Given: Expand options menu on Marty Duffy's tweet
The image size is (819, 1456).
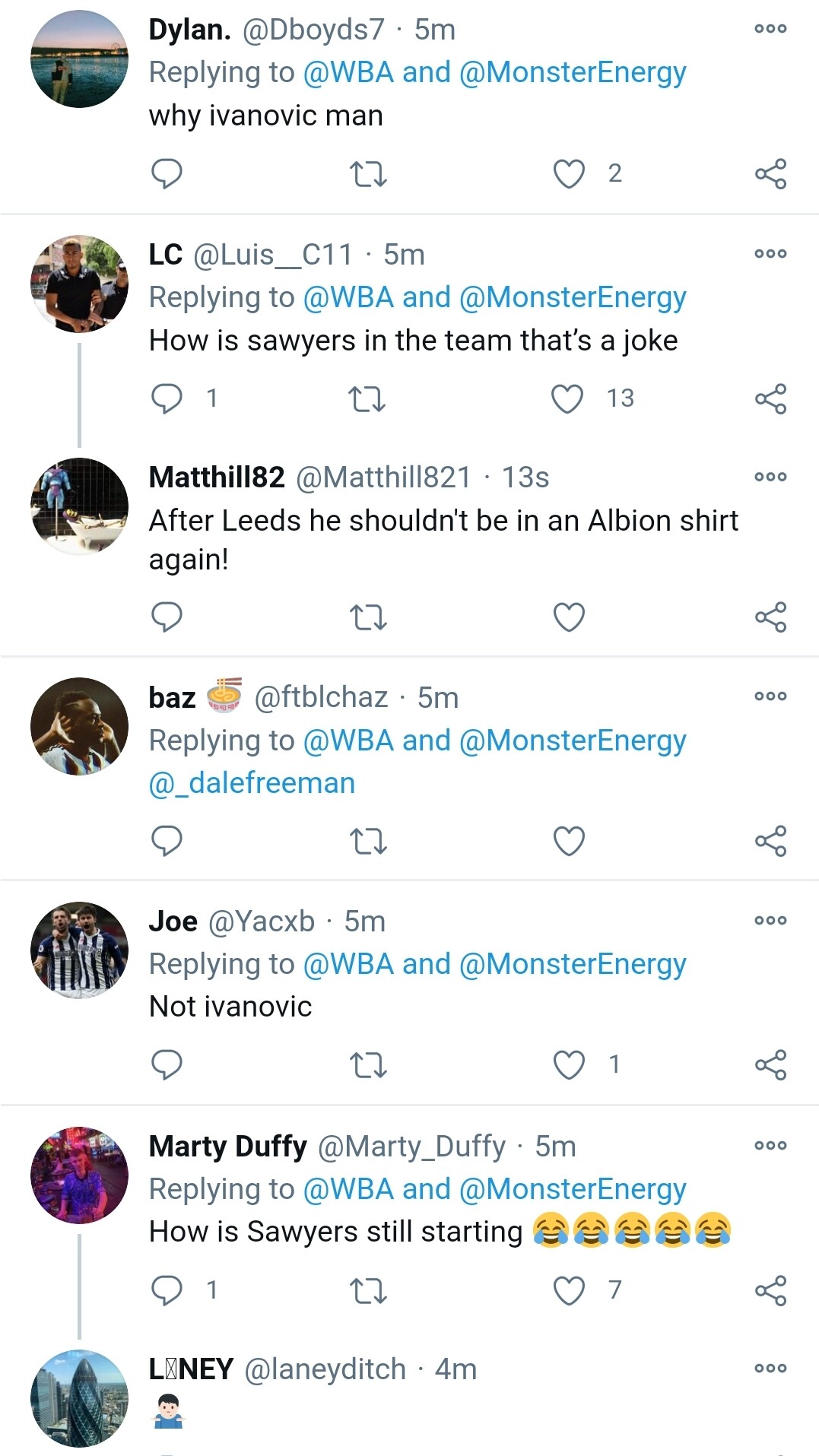Looking at the screenshot, I should tap(770, 1145).
